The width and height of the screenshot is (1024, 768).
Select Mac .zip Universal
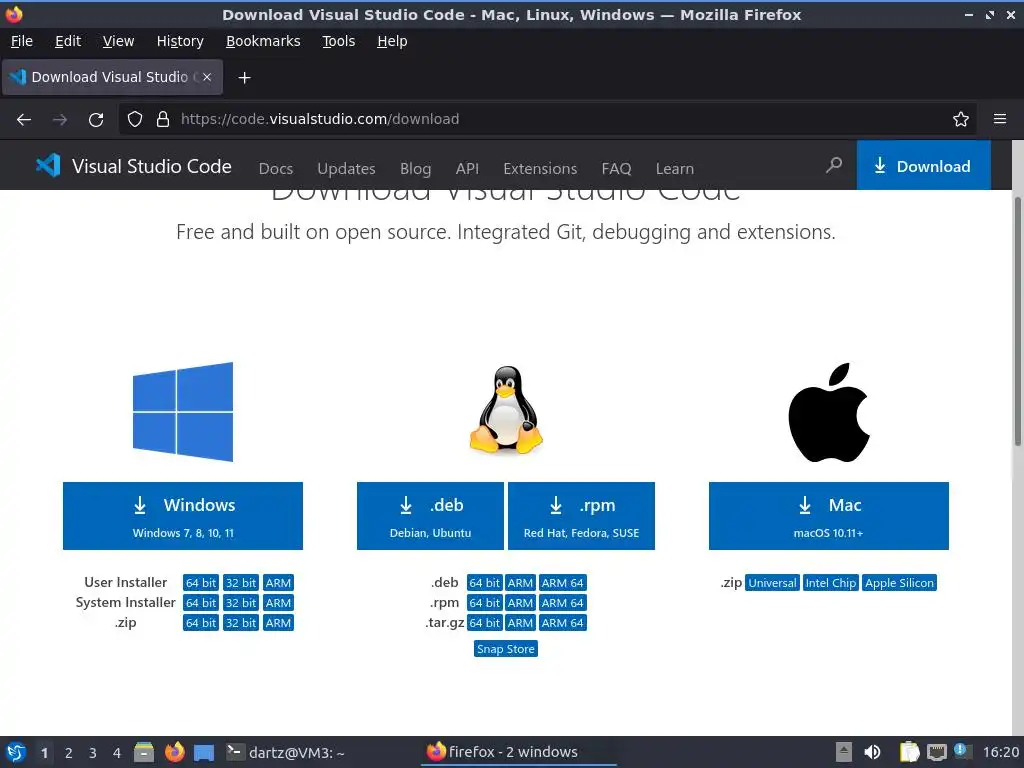coord(773,583)
